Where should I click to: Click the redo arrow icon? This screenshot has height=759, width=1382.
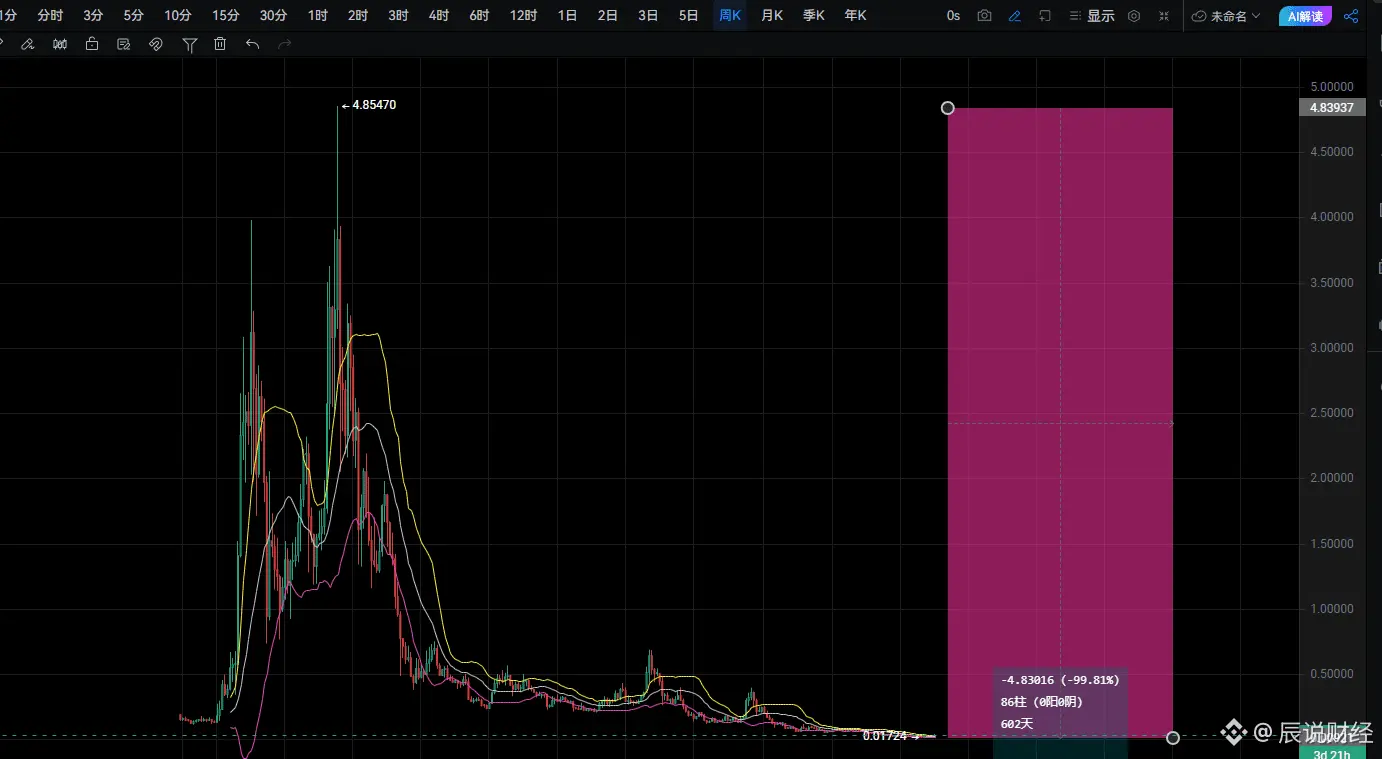[284, 44]
